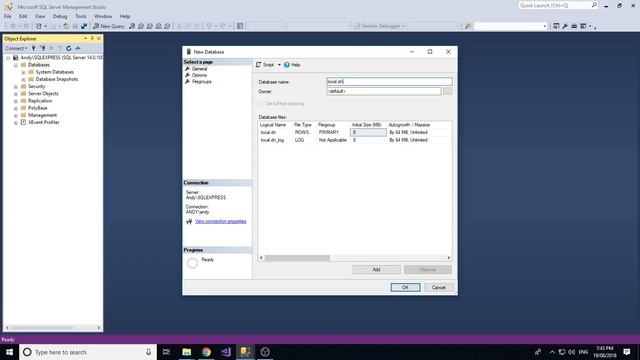This screenshot has height=360, width=640.
Task: Expand the System Databases node
Action: (23, 72)
